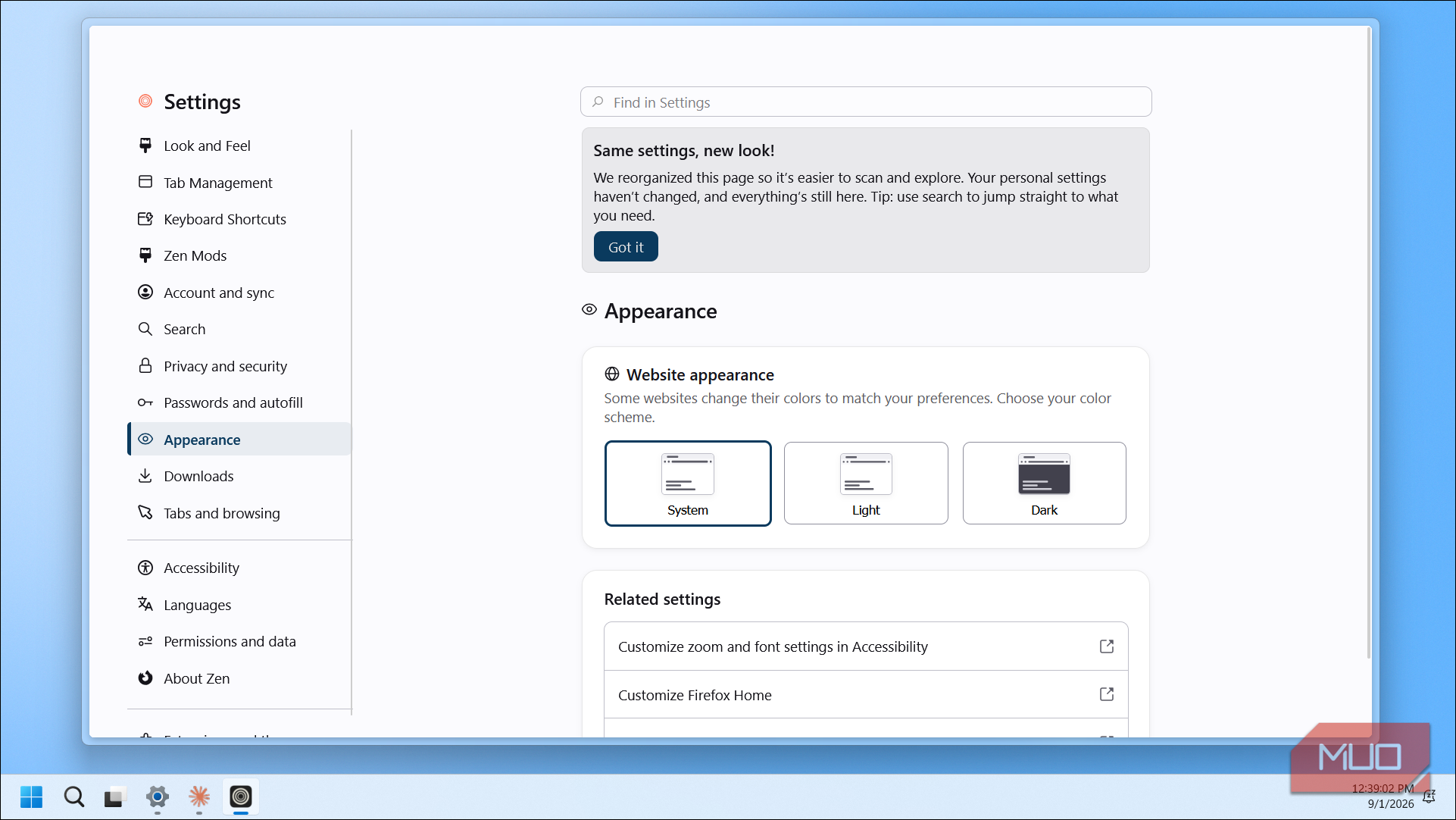Click the Passwords and autofill key icon

145,402
